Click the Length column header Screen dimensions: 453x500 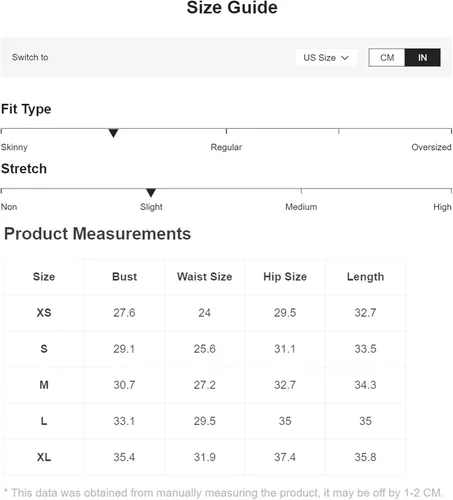365,277
